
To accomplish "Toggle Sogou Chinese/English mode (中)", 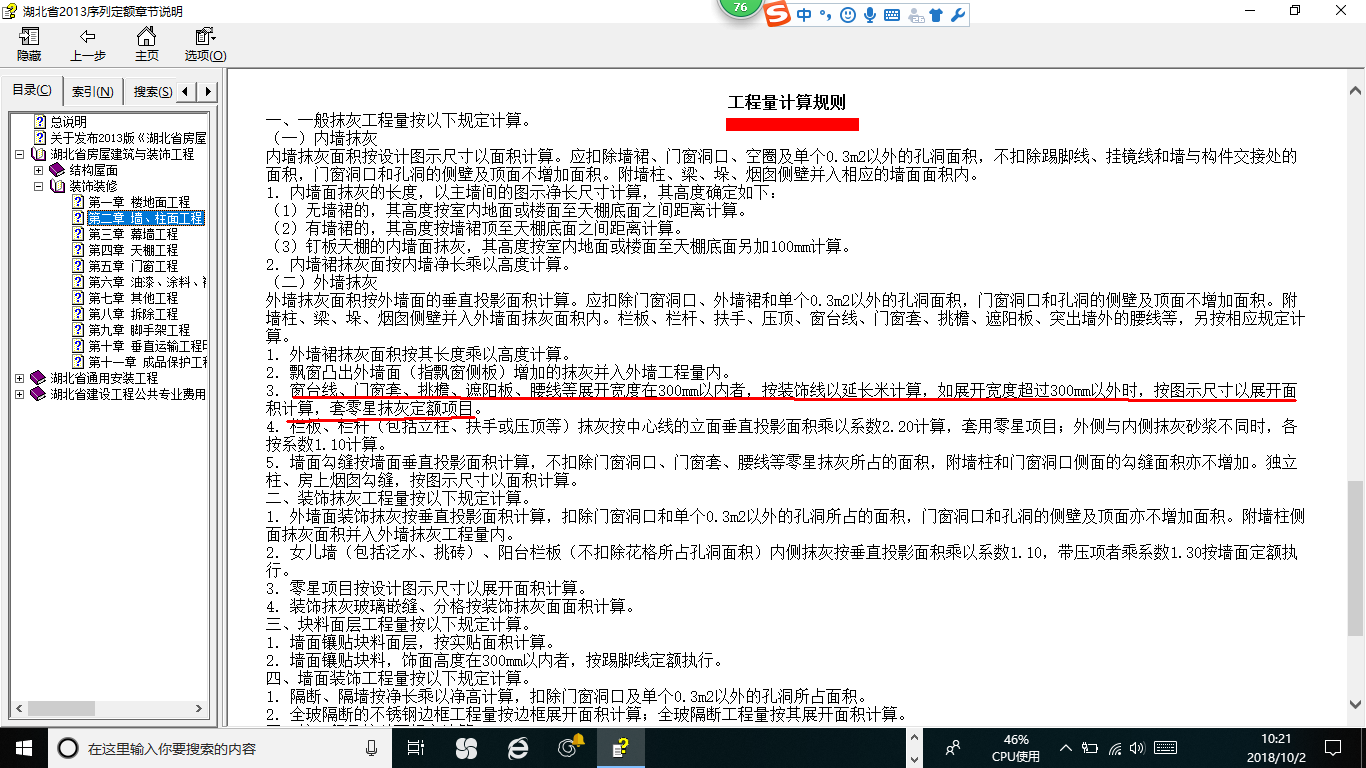I will (804, 15).
